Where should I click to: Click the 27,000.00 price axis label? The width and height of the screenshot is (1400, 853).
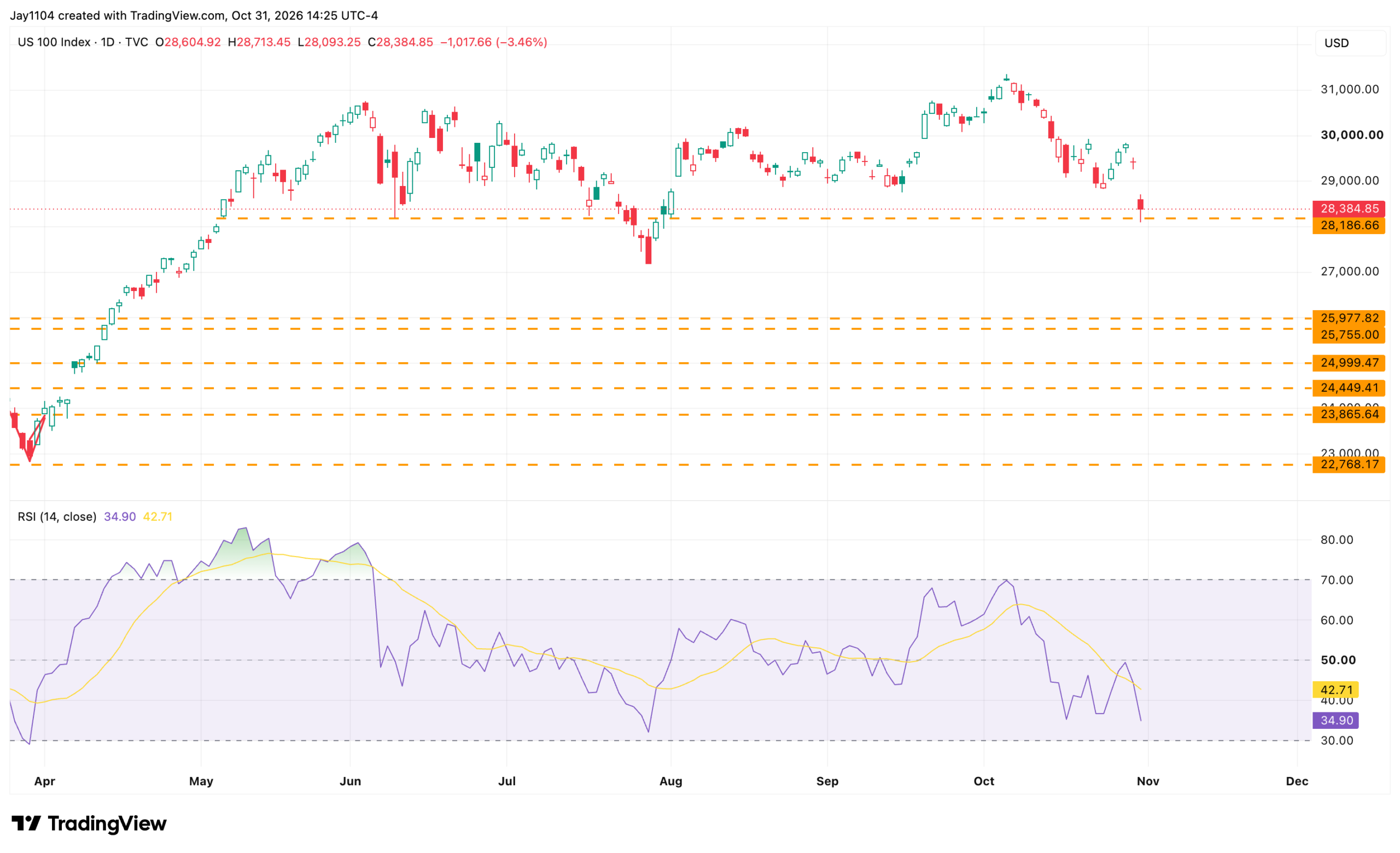1350,271
